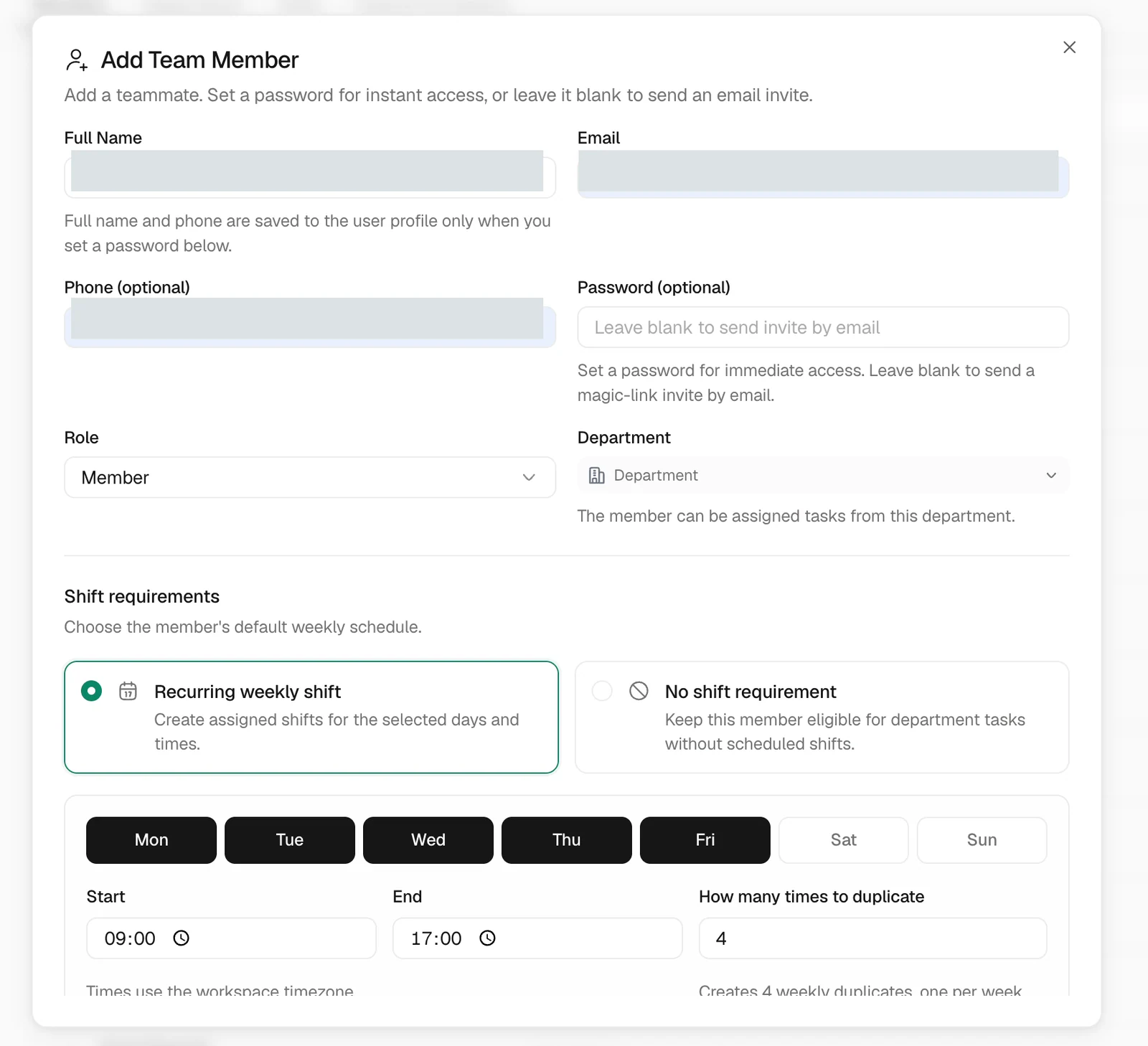Click the Password (optional) input field

(823, 327)
